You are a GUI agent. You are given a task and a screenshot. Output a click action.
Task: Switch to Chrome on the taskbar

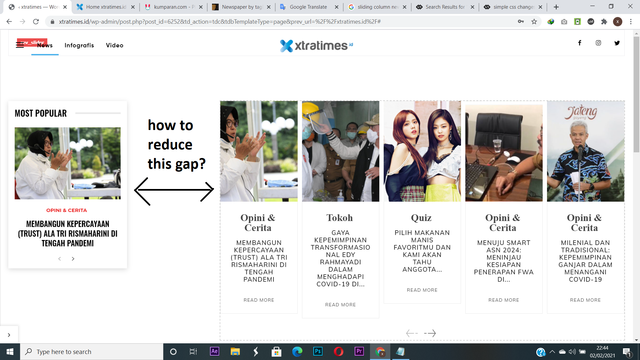(x=380, y=351)
